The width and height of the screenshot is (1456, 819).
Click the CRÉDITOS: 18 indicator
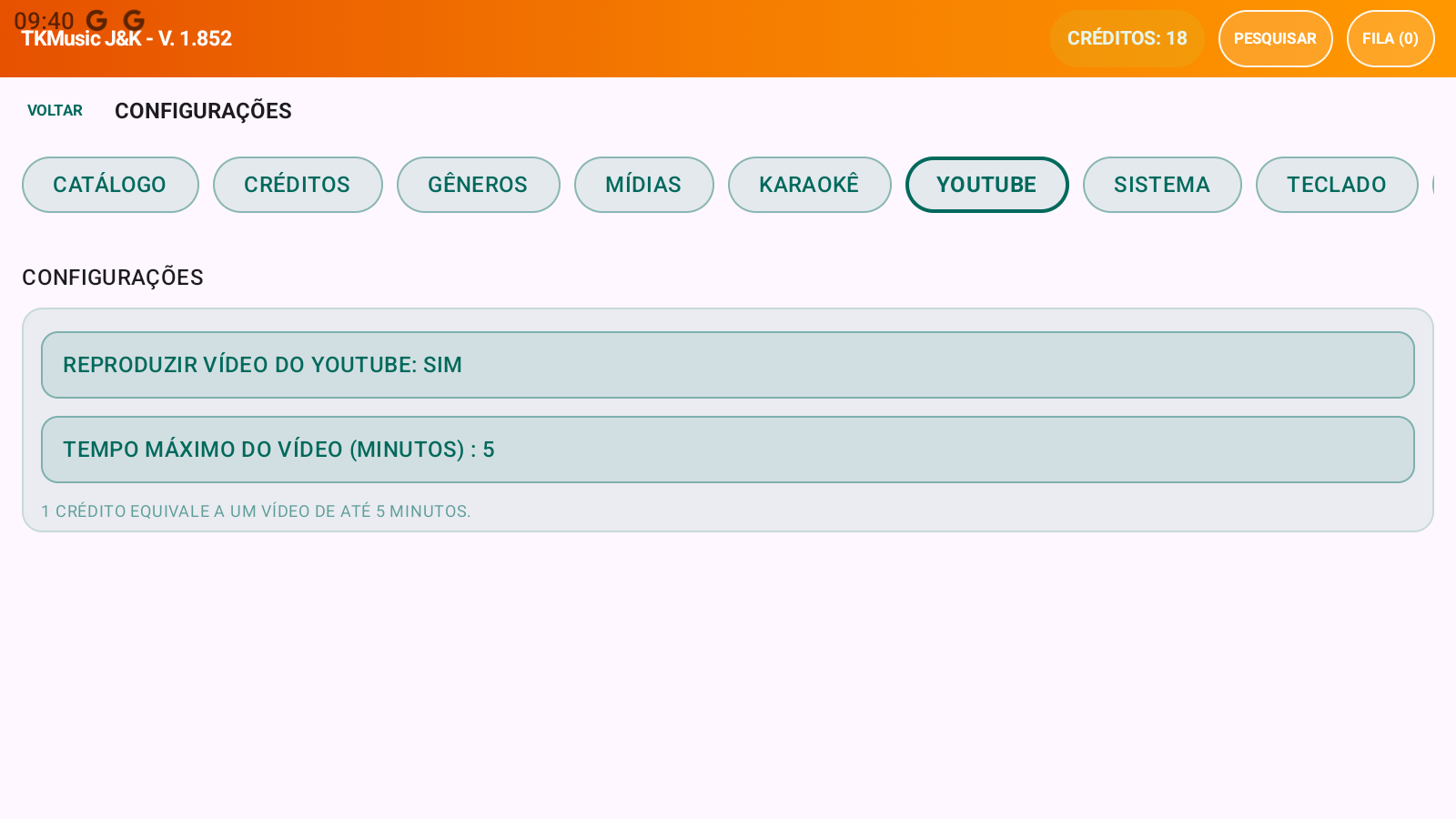(x=1127, y=38)
